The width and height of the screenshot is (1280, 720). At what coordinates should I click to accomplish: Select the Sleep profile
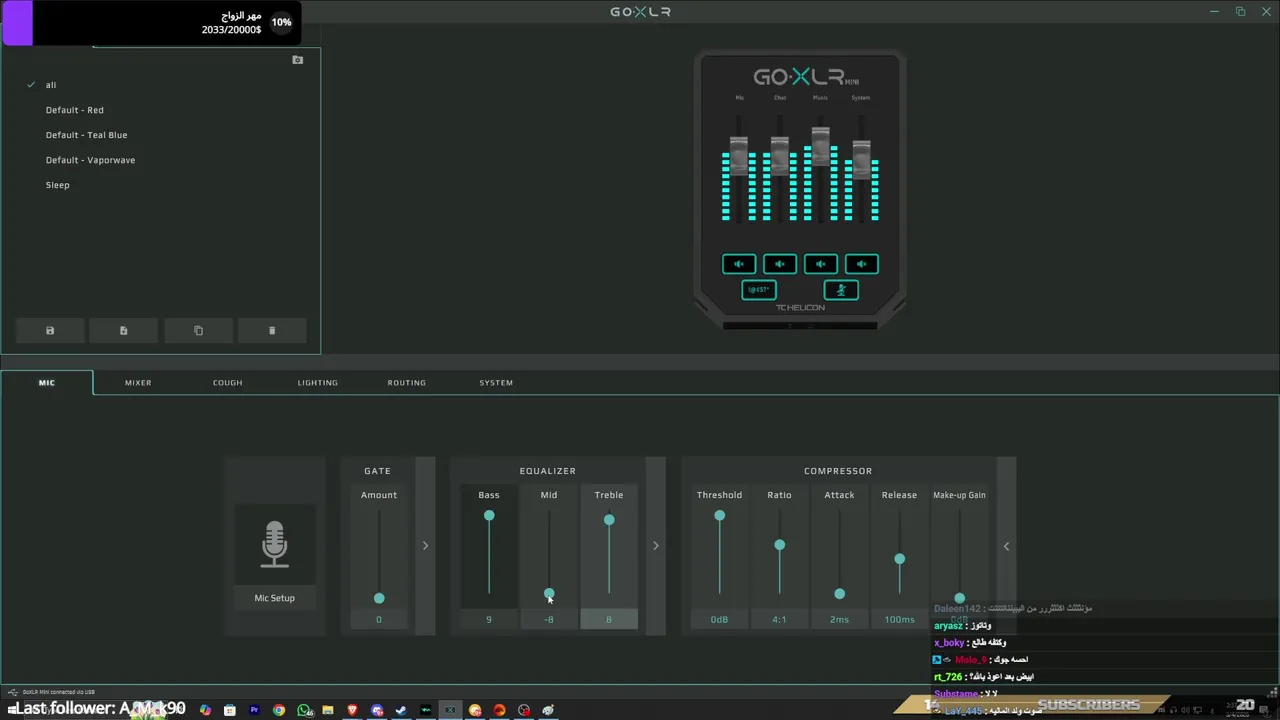tap(58, 185)
